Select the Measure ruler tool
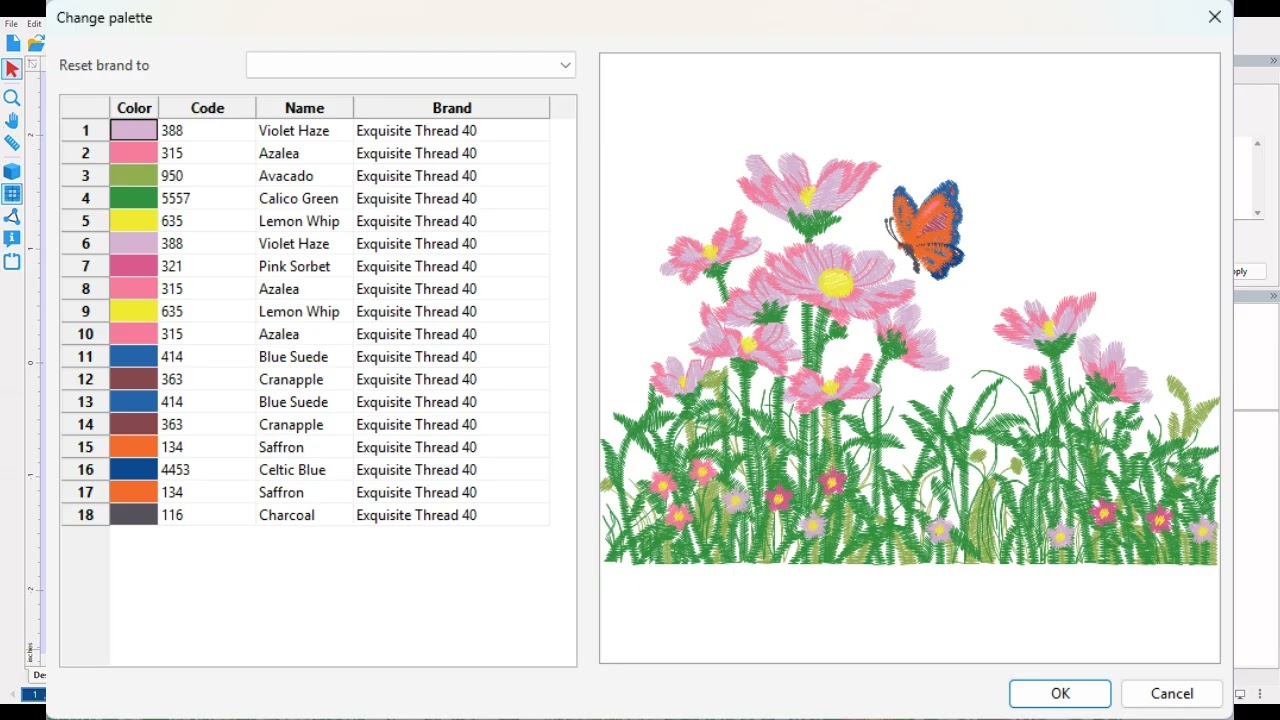 coord(12,144)
